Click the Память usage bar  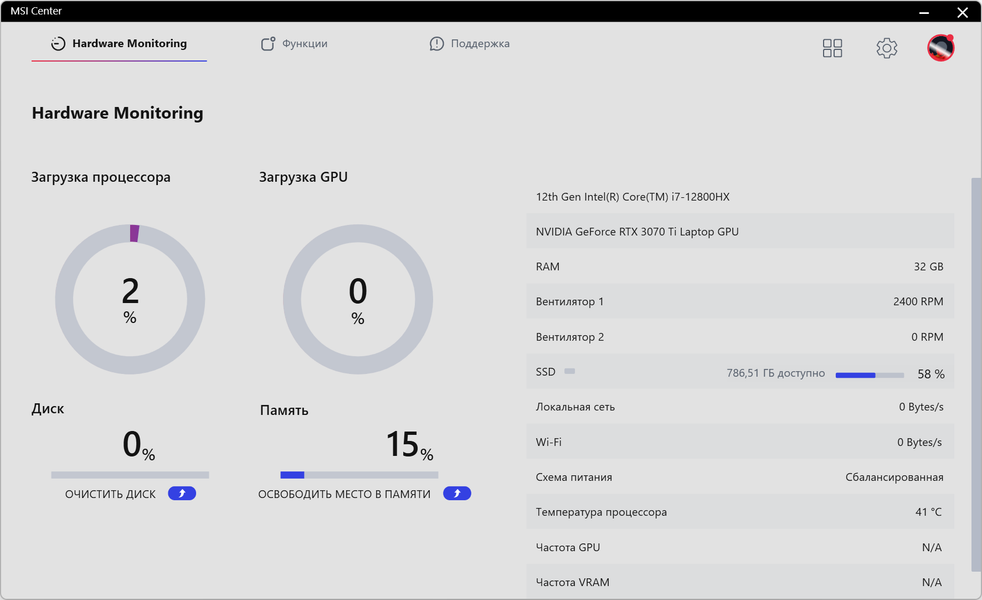pyautogui.click(x=359, y=475)
